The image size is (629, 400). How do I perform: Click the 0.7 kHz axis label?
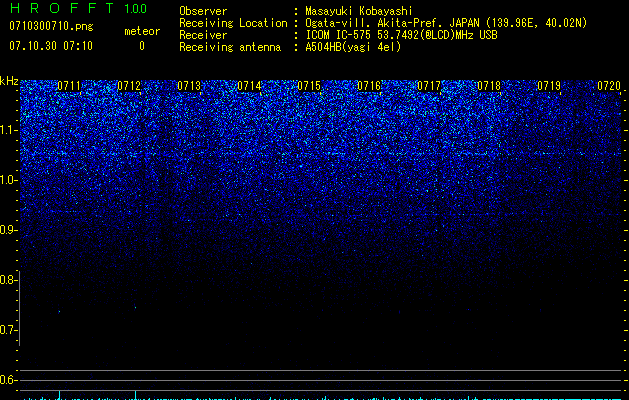pyautogui.click(x=8, y=330)
